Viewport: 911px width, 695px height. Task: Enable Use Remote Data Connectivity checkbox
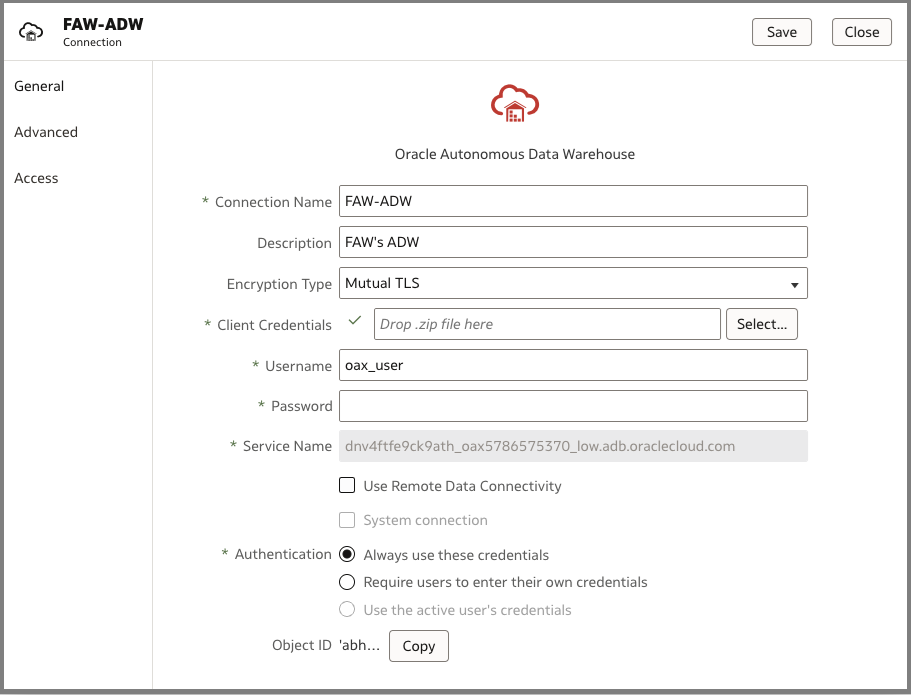tap(348, 486)
